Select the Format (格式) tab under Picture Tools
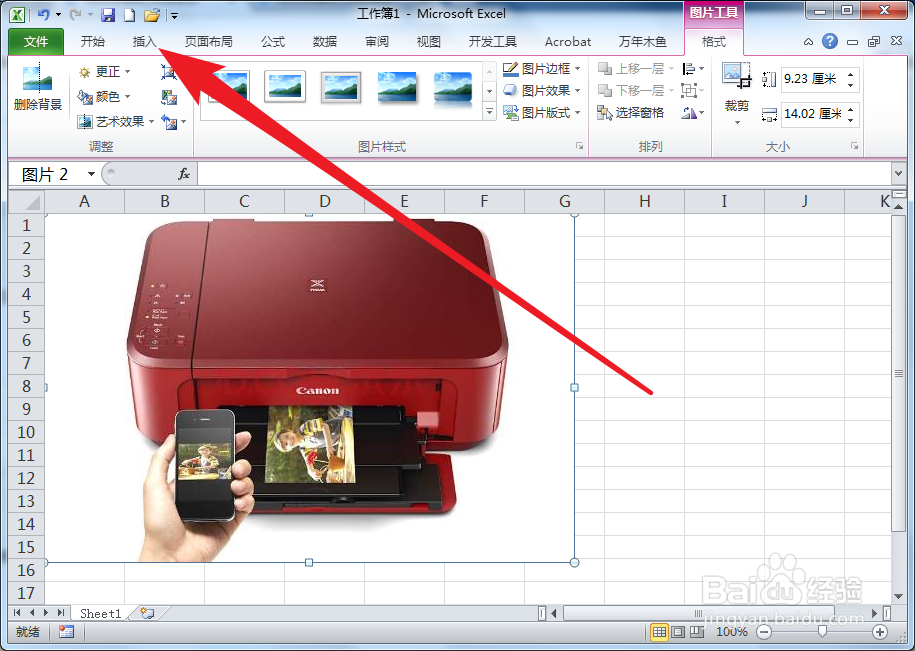Screen dimensions: 915x651 [x=713, y=41]
